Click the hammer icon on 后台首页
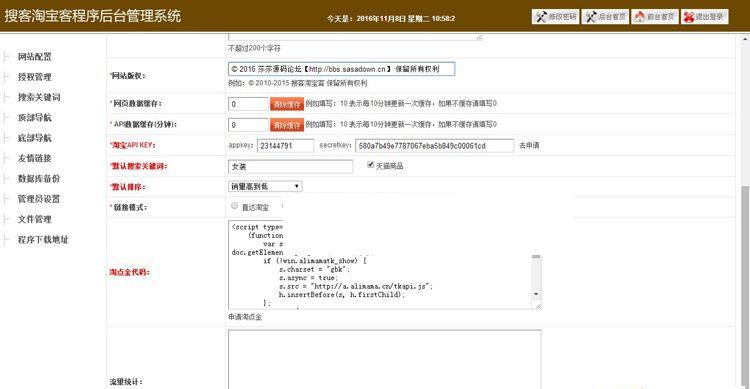 click(x=591, y=17)
